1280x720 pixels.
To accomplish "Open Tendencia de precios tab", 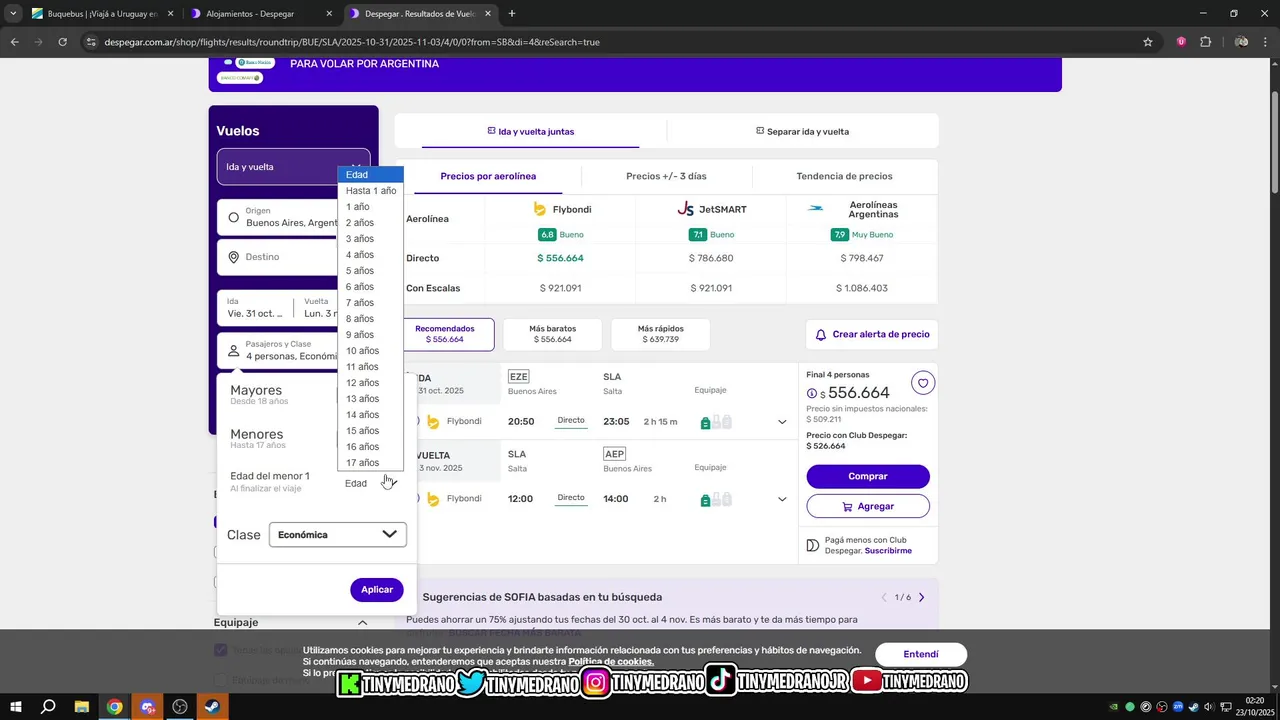I will pyautogui.click(x=844, y=176).
